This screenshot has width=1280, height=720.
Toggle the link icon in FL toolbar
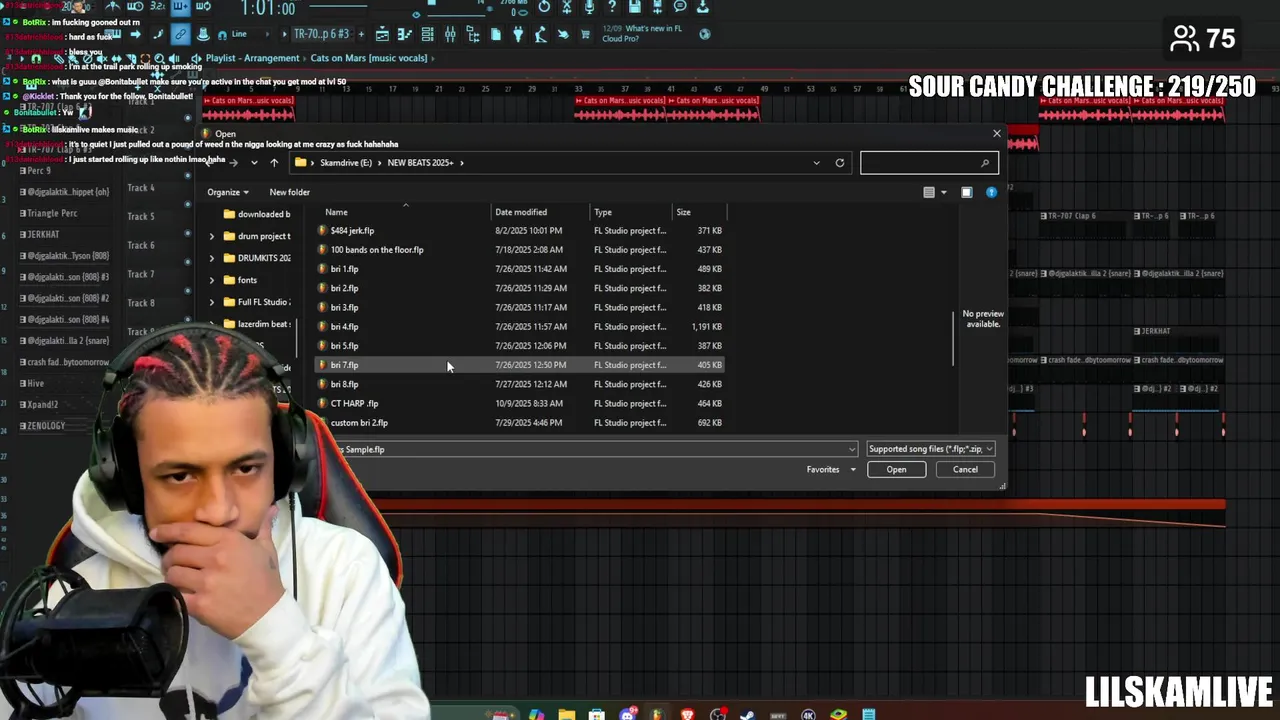tap(180, 34)
